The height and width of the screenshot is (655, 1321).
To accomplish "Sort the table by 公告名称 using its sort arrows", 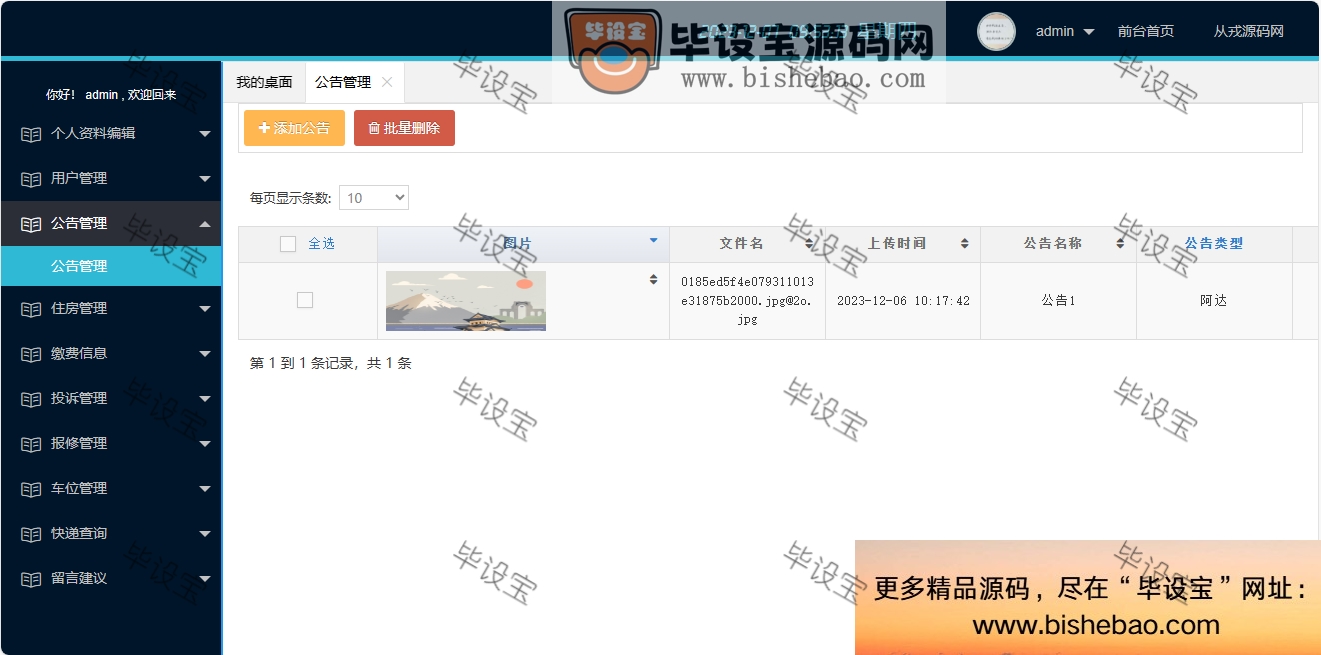I will 1121,244.
